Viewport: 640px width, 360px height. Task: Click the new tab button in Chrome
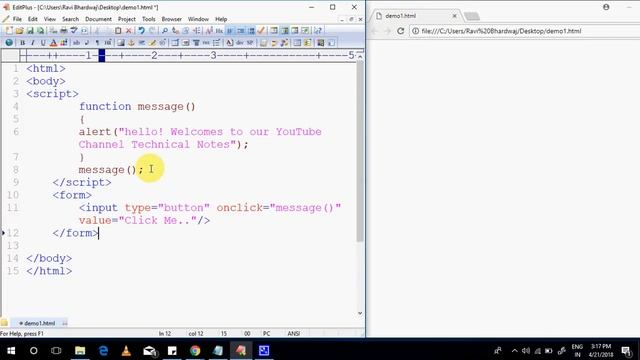(x=472, y=16)
